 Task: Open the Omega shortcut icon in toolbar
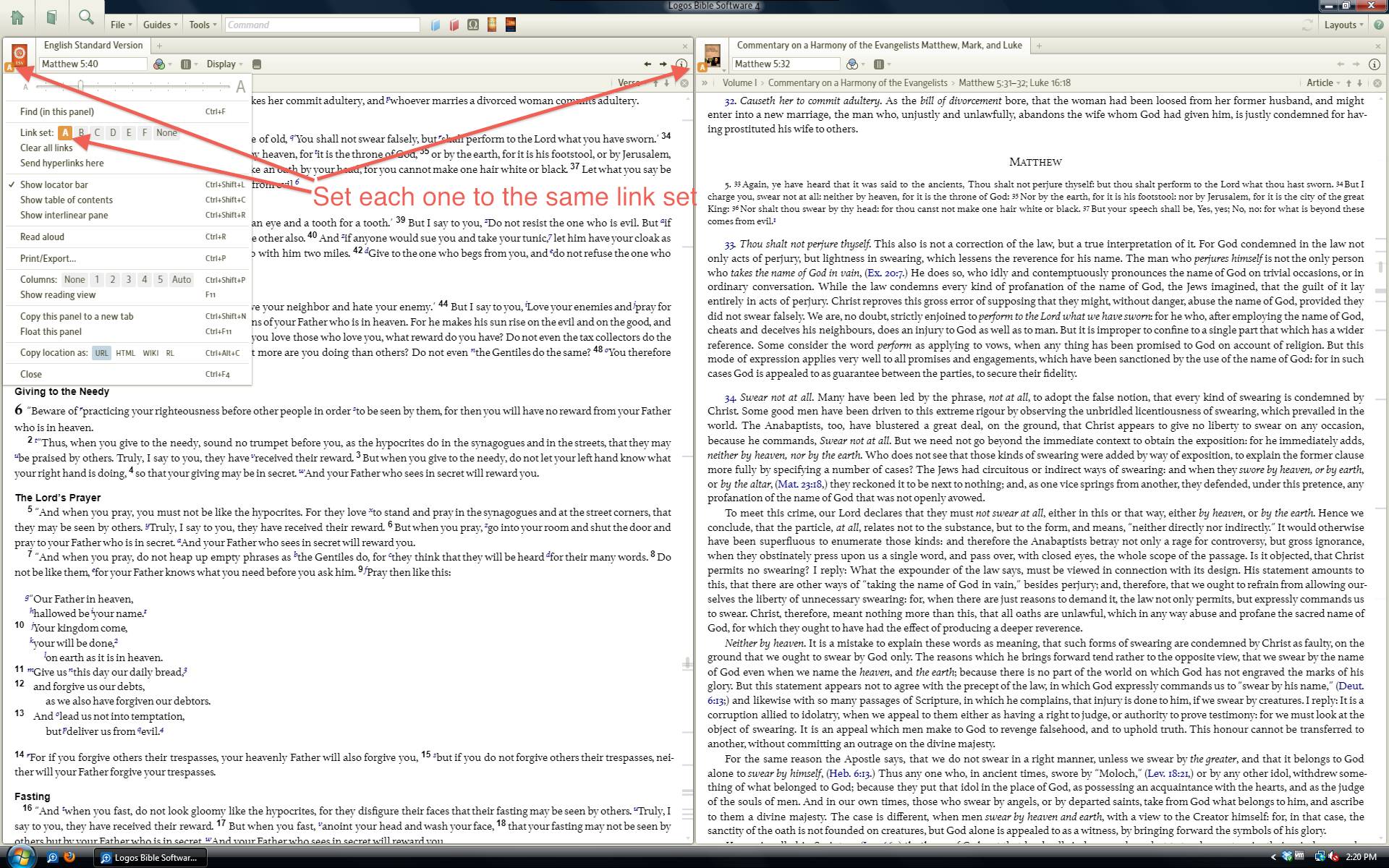click(473, 25)
